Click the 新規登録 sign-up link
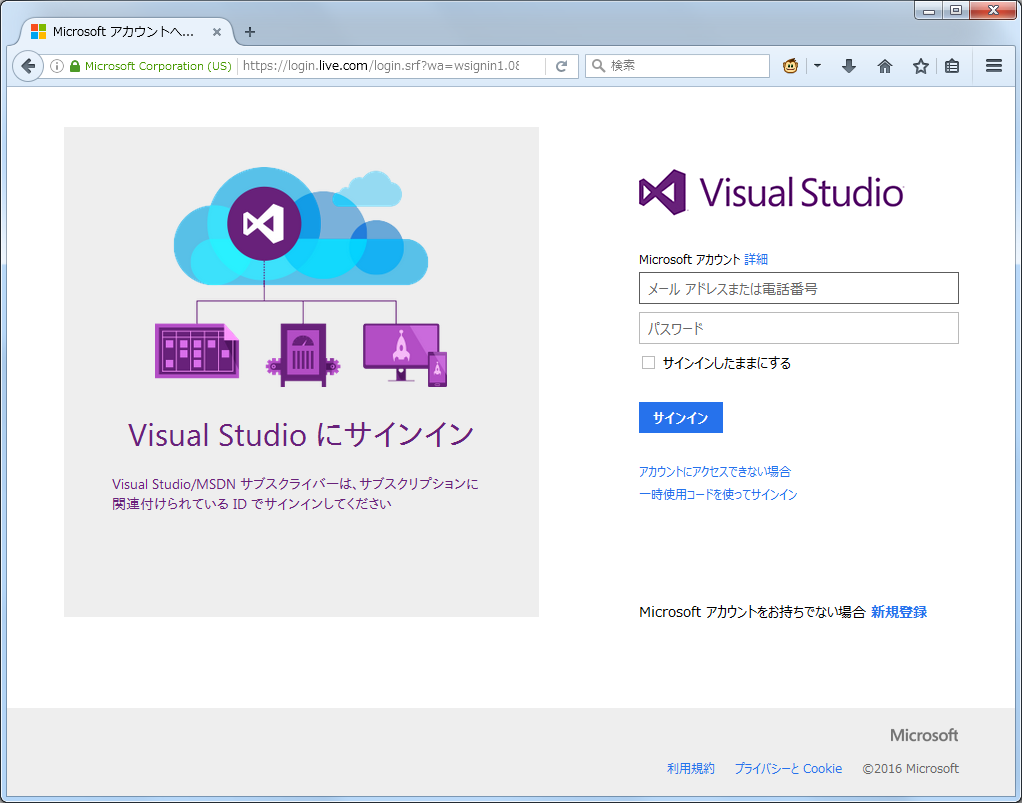The image size is (1022, 803). pyautogui.click(x=898, y=612)
